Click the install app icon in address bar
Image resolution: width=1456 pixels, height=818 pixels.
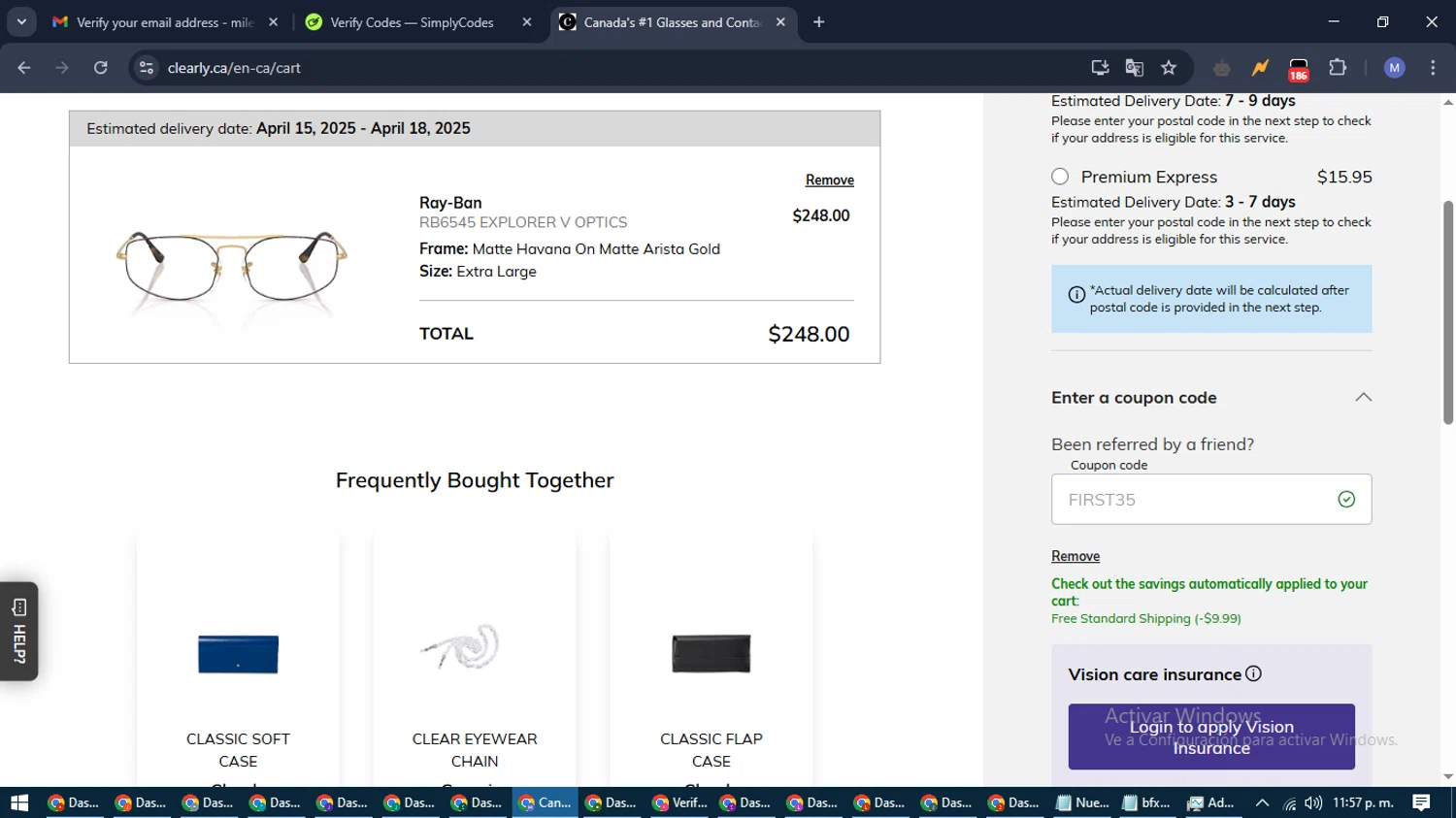pos(1100,68)
